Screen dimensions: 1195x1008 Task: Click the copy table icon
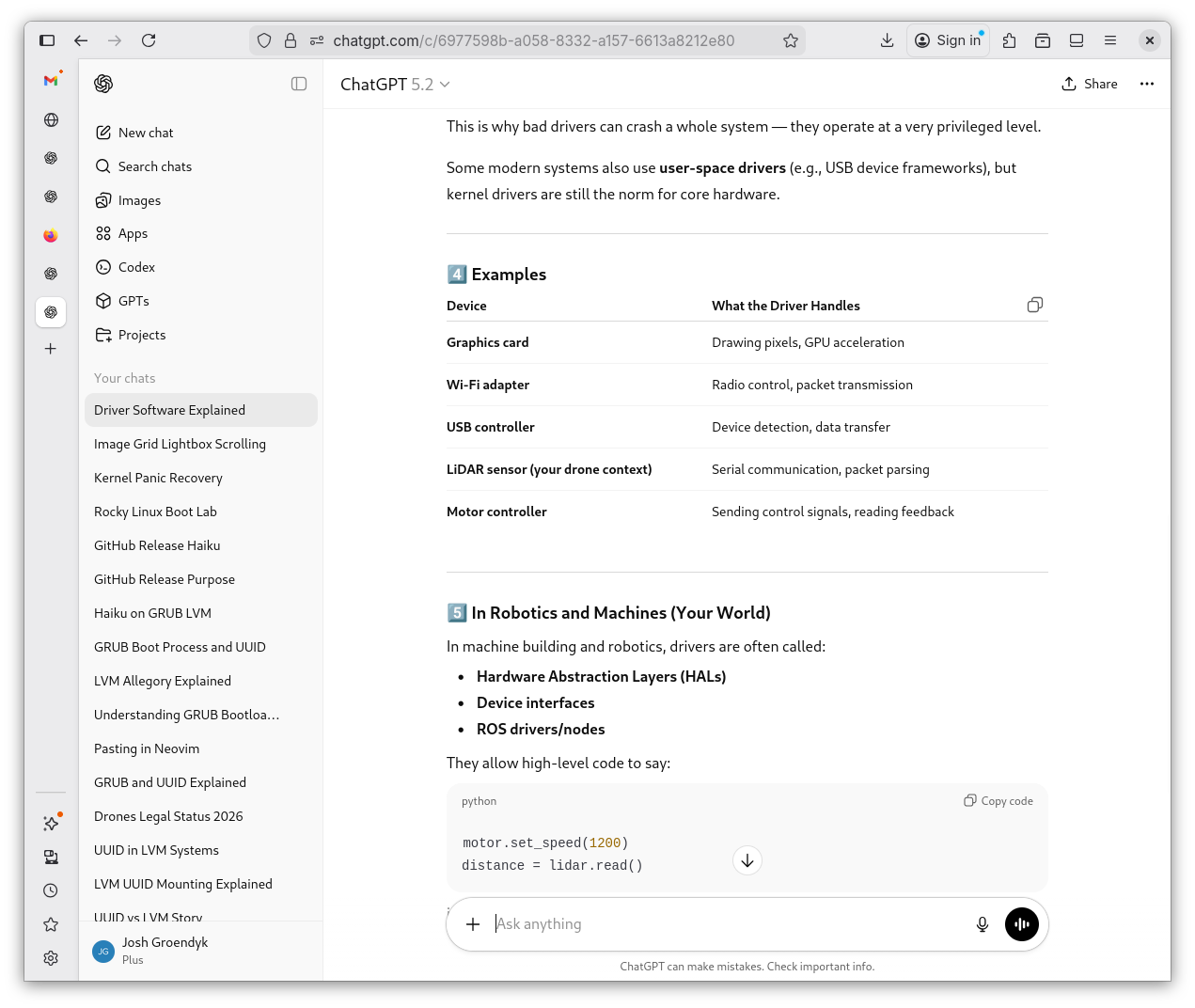point(1034,305)
